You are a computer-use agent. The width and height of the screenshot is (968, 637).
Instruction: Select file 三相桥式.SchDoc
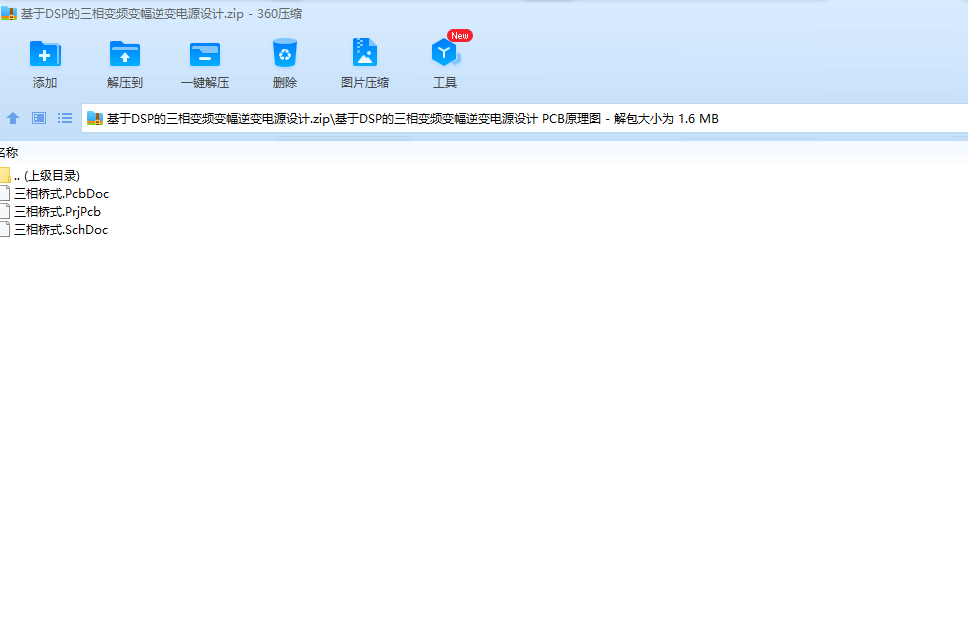pyautogui.click(x=61, y=230)
